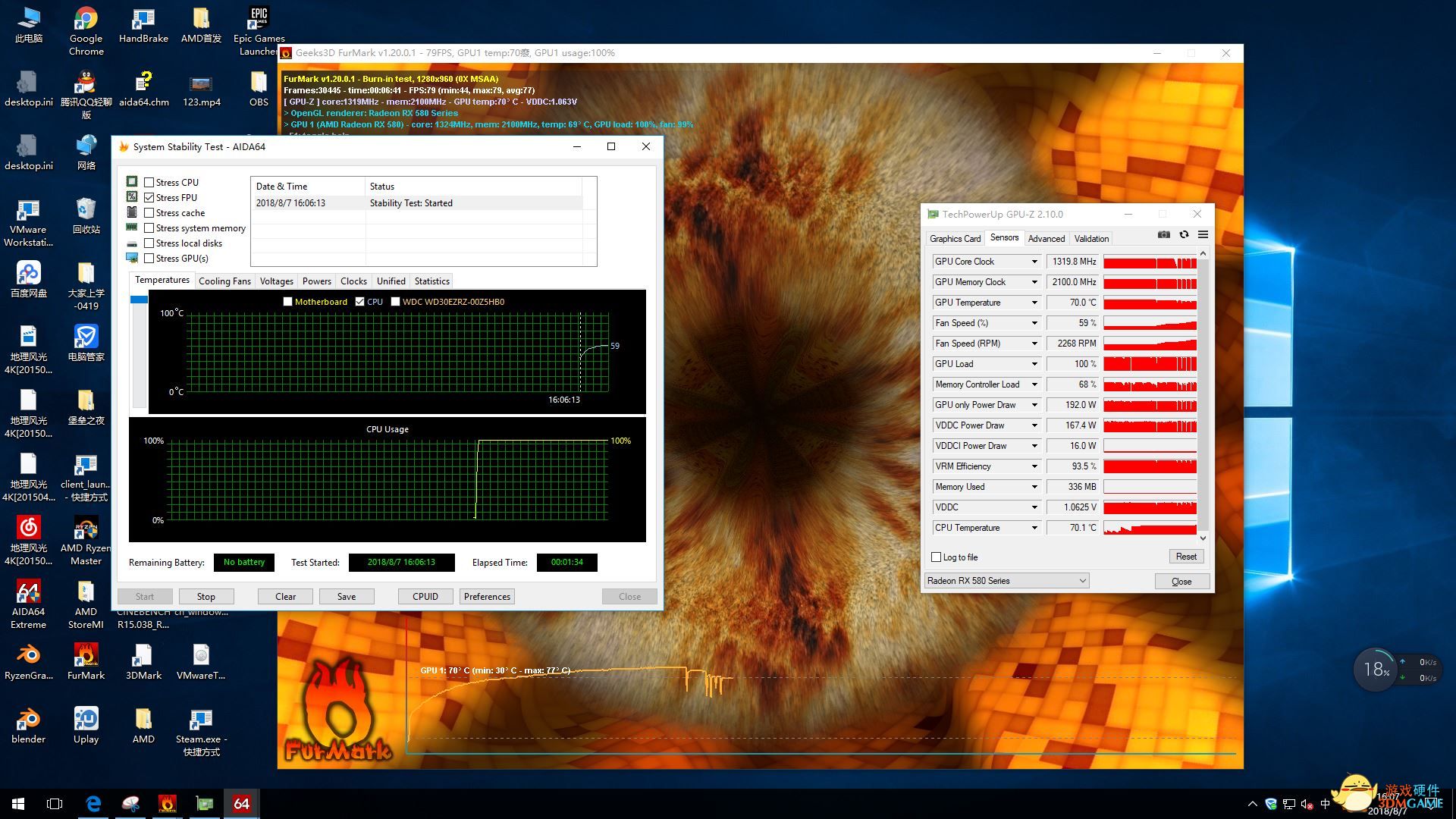Click the GPU-Z sensor list scrollbar
This screenshot has height=819, width=1456.
pyautogui.click(x=1203, y=394)
